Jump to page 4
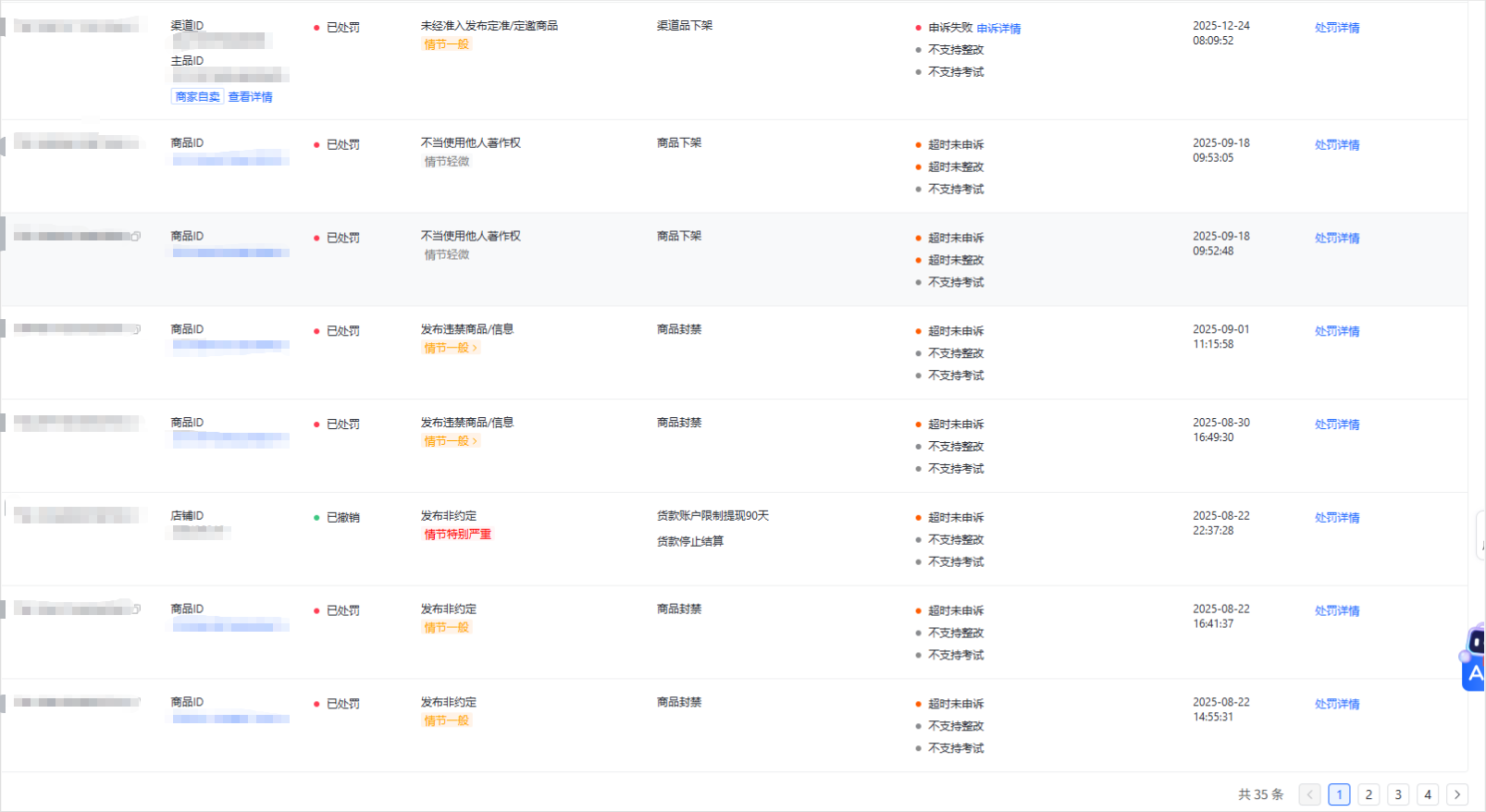1486x812 pixels. 1428,794
